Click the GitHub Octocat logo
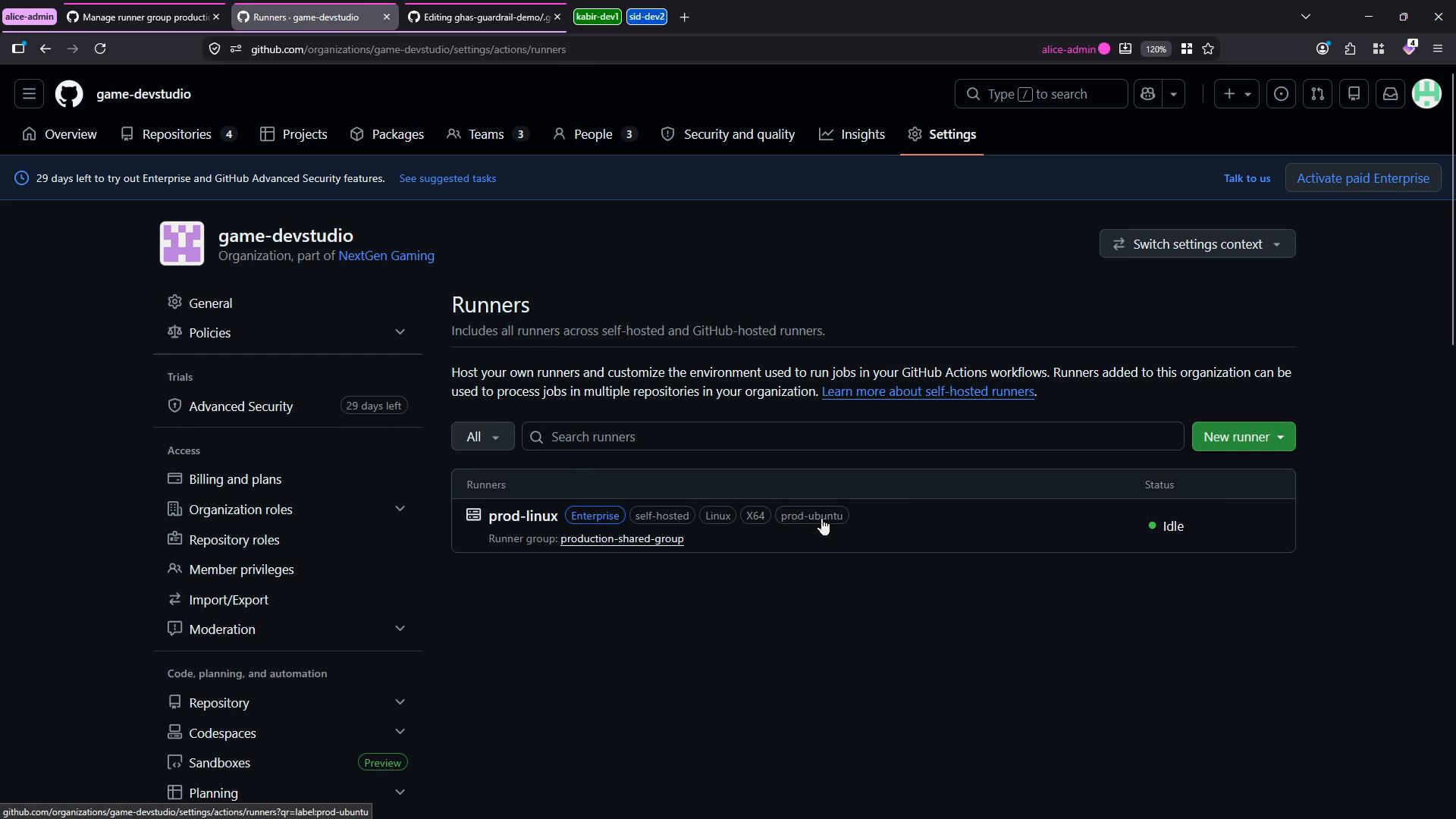 tap(69, 94)
